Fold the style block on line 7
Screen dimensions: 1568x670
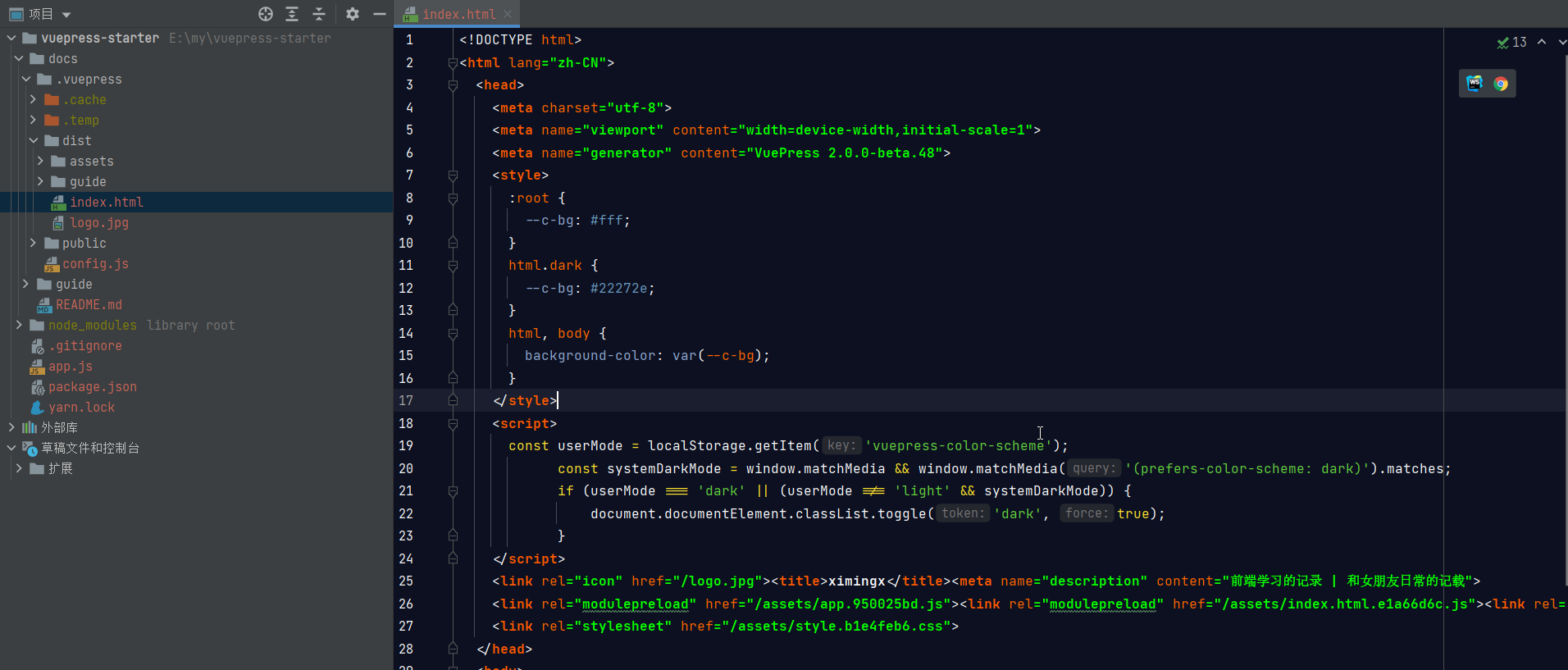click(453, 175)
